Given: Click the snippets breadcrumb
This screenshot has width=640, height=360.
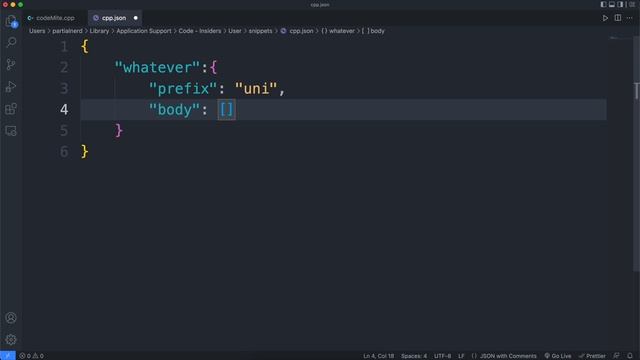Looking at the screenshot, I should coord(260,31).
